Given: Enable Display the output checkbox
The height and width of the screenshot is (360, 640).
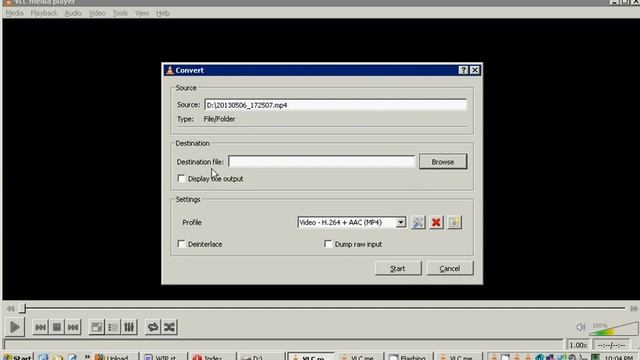Looking at the screenshot, I should pyautogui.click(x=181, y=178).
